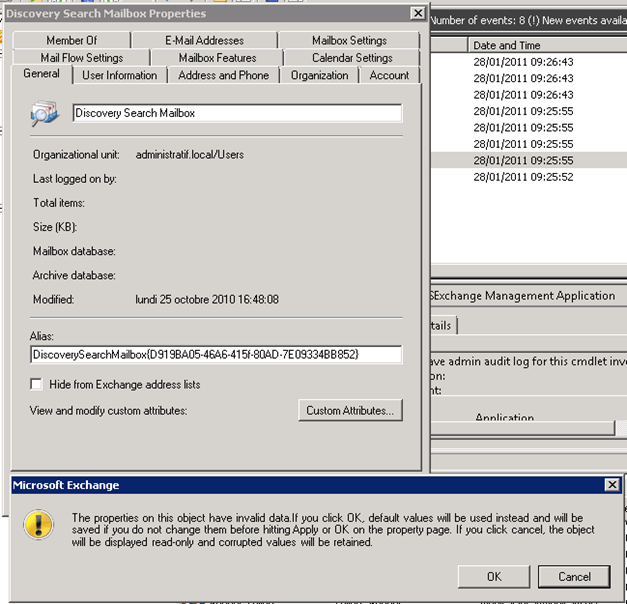Click Cancel in the Exchange warning

tap(574, 577)
